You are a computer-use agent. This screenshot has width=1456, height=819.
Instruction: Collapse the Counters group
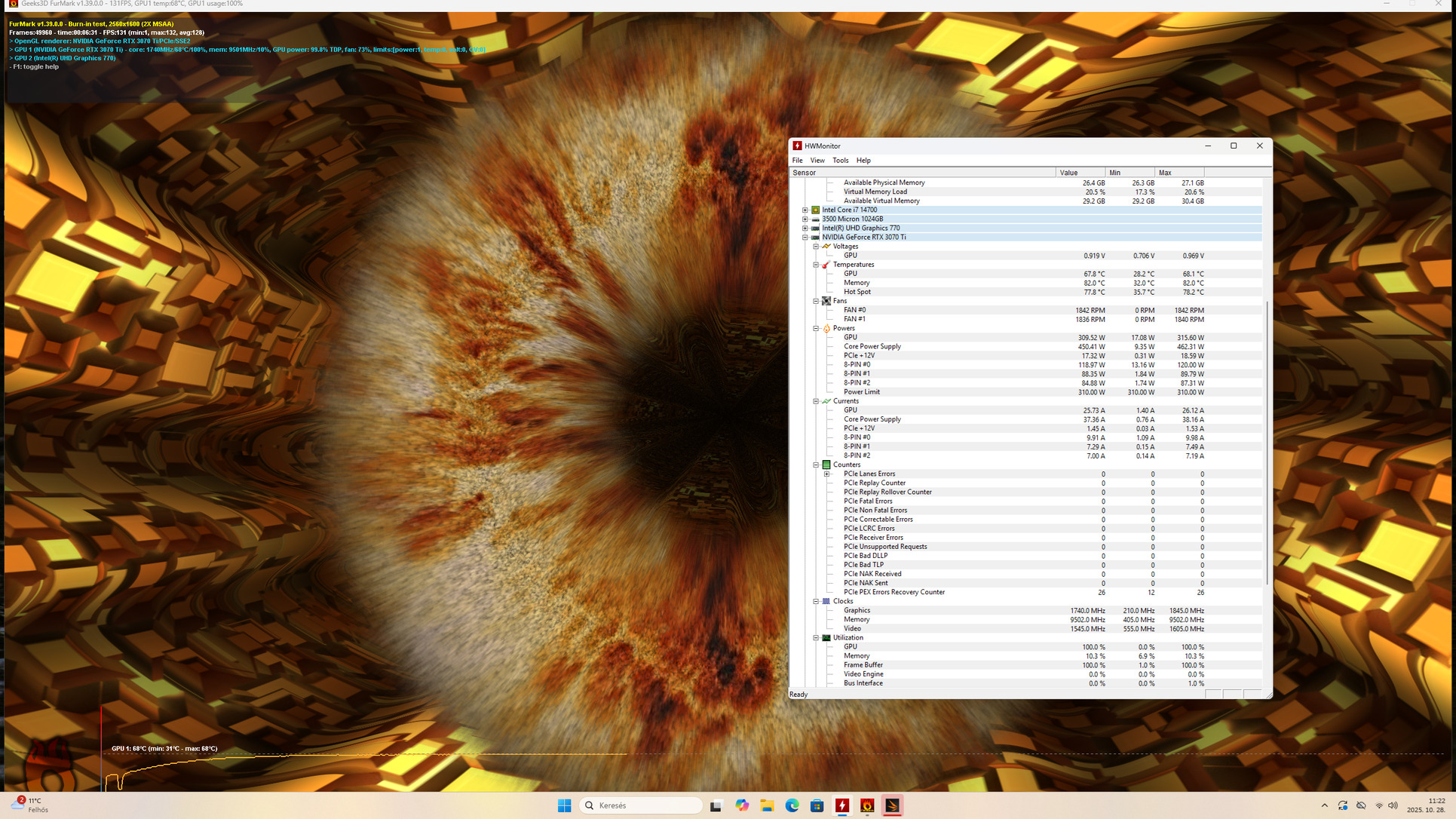[x=816, y=465]
